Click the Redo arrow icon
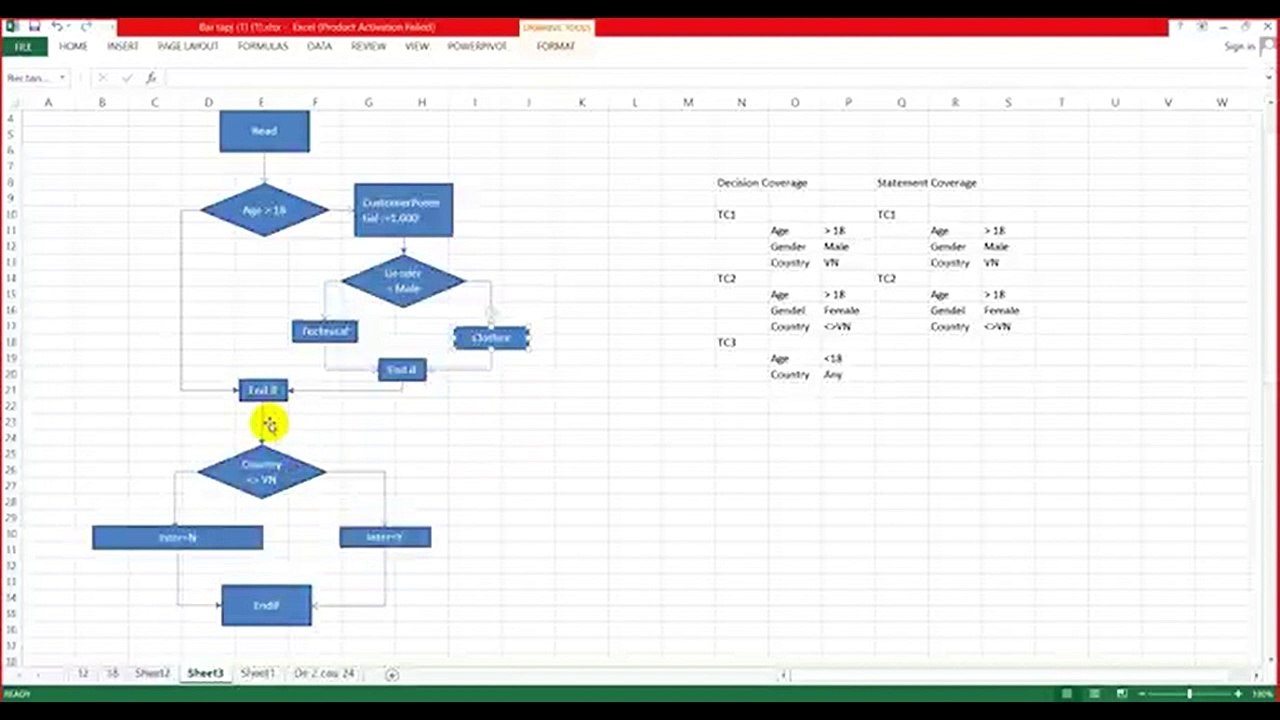Screen dimensions: 1280x720 point(86,27)
